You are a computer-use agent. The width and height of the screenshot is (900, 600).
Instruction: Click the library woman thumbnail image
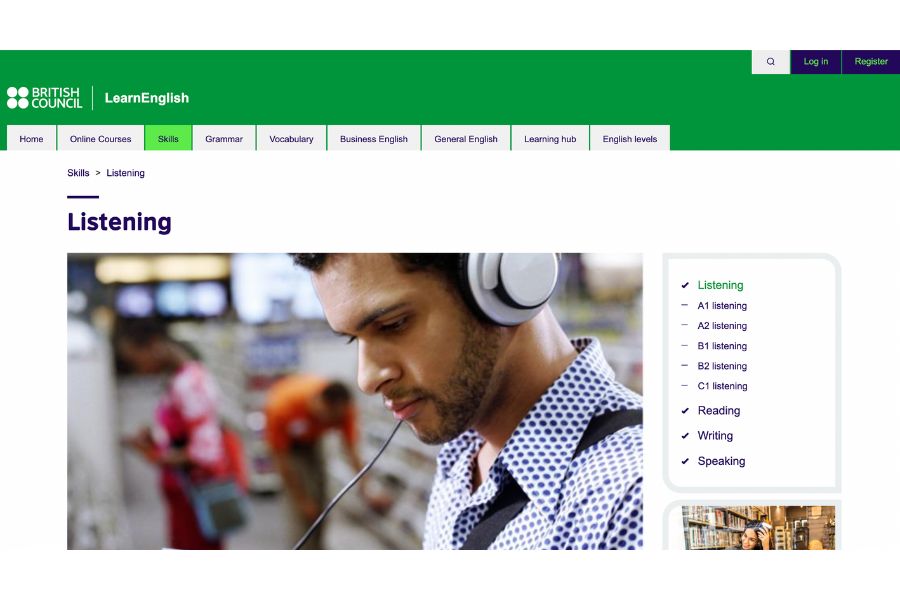pos(758,528)
